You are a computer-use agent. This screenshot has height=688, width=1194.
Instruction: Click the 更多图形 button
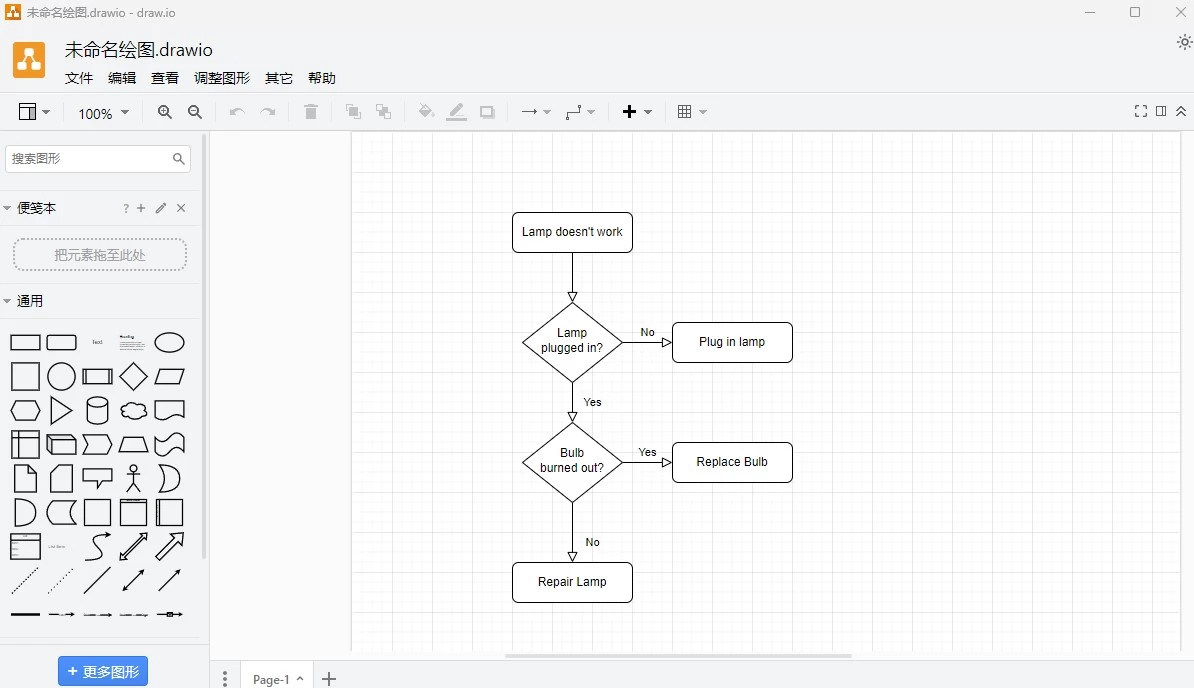[x=103, y=672]
